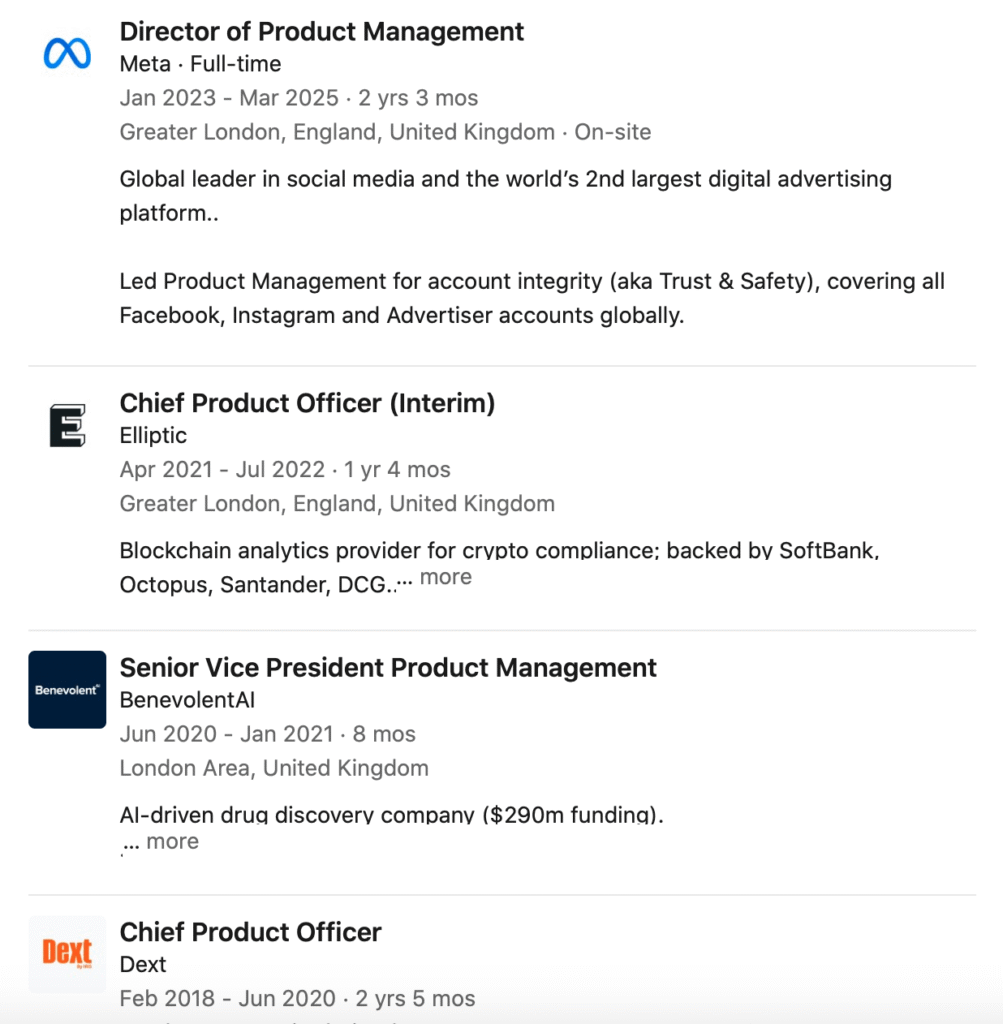This screenshot has height=1024, width=1003.
Task: Click the Dext company name text
Action: [x=143, y=964]
